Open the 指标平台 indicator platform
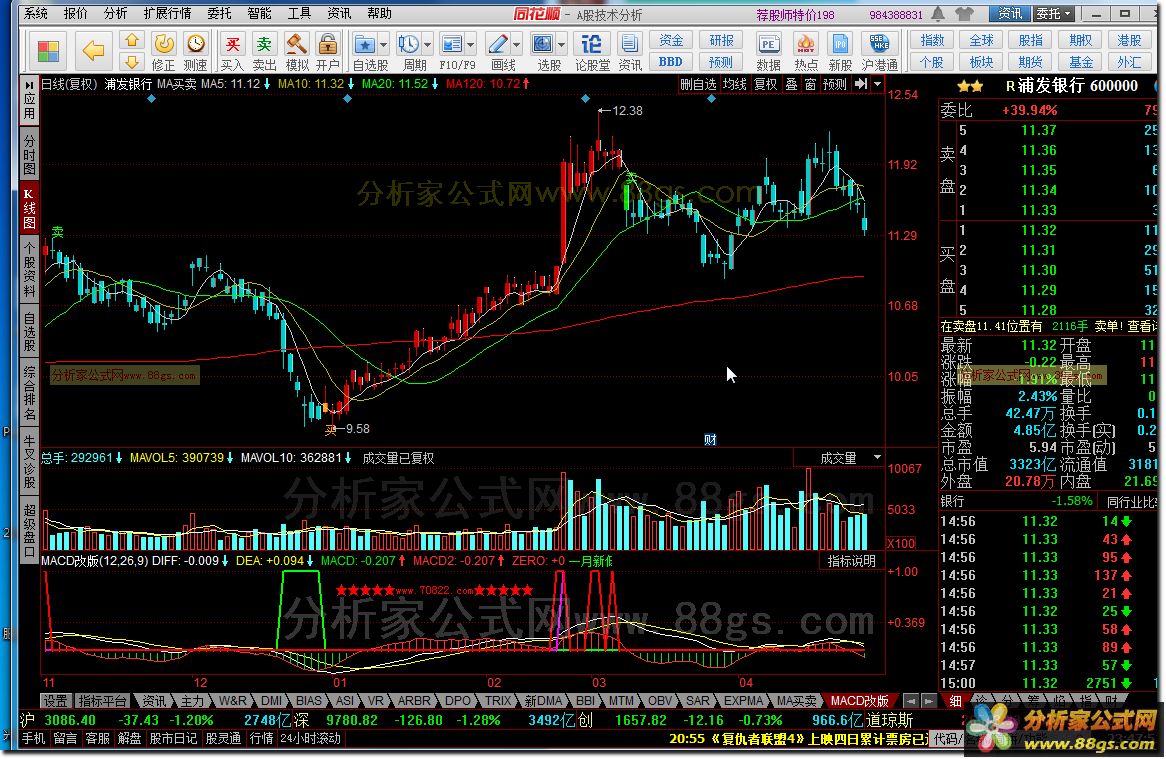 [x=103, y=700]
